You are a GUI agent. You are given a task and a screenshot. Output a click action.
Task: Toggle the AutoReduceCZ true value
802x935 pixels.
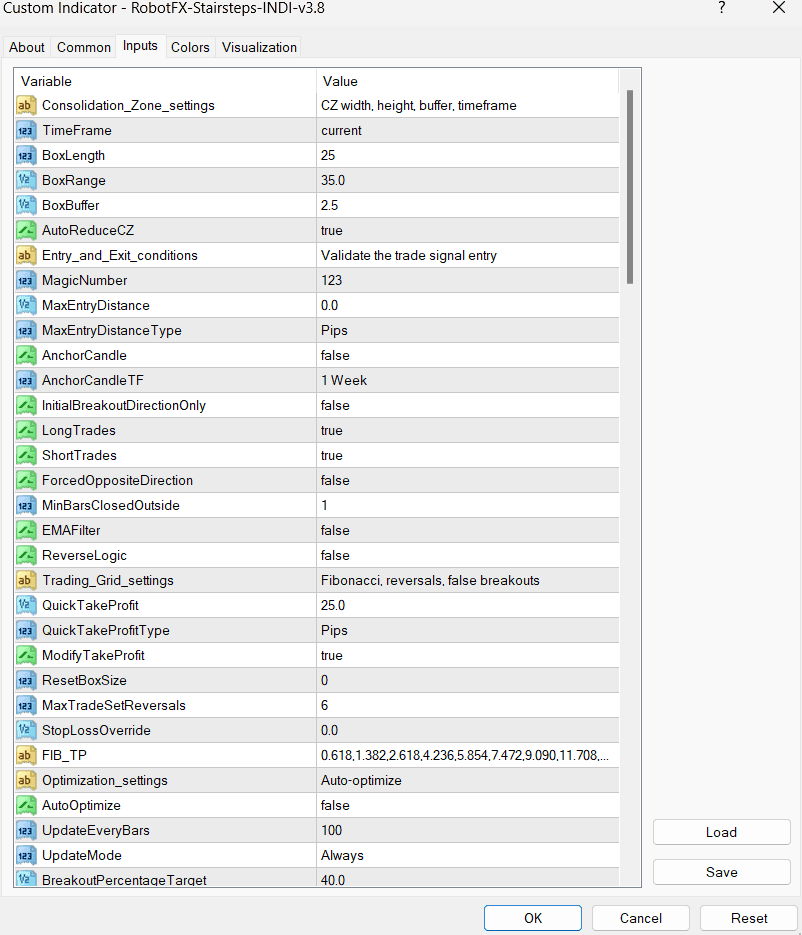click(468, 230)
